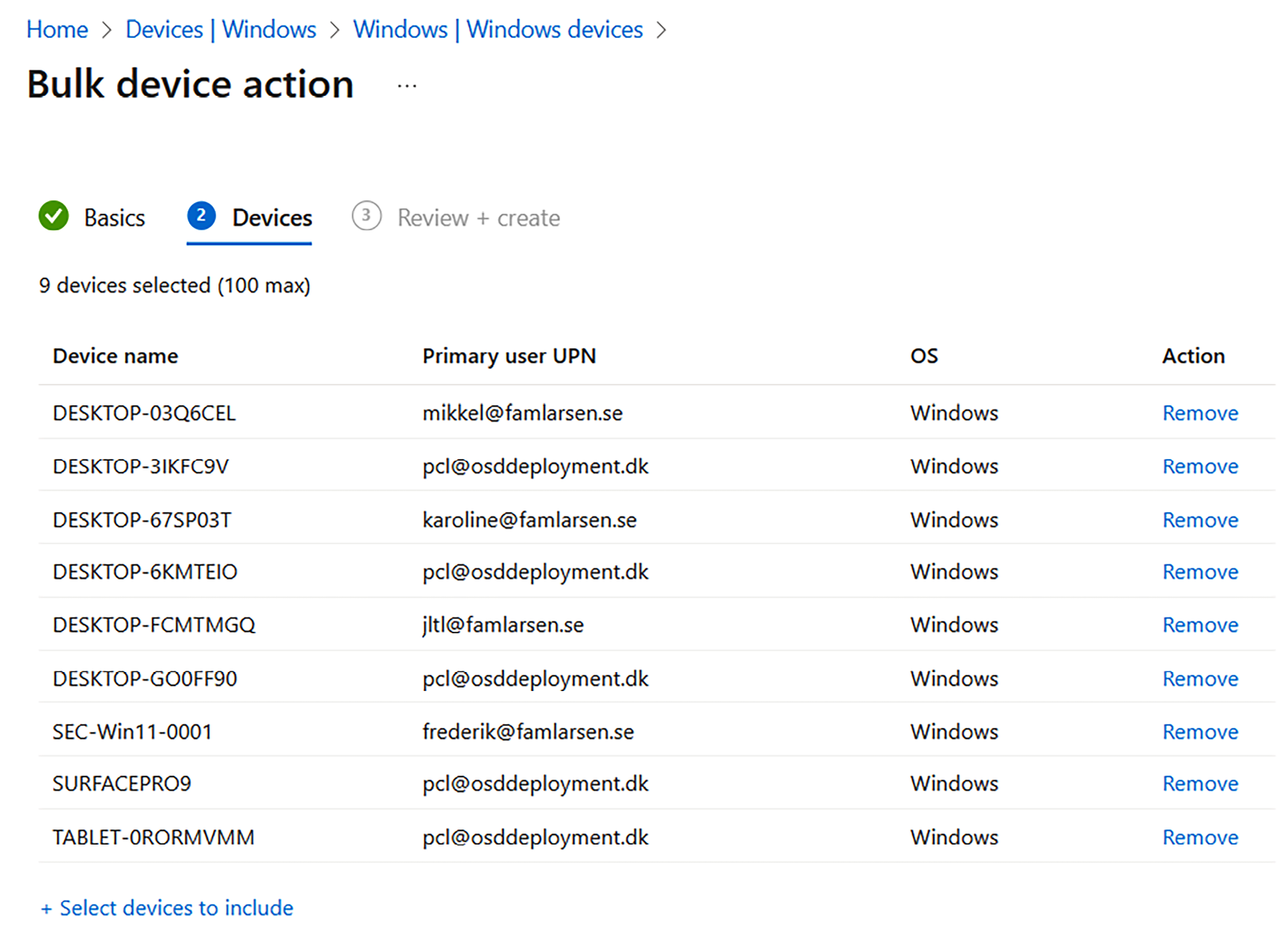Remove device DESKTOP-67SP03T
The height and width of the screenshot is (934, 1288).
pyautogui.click(x=1199, y=520)
